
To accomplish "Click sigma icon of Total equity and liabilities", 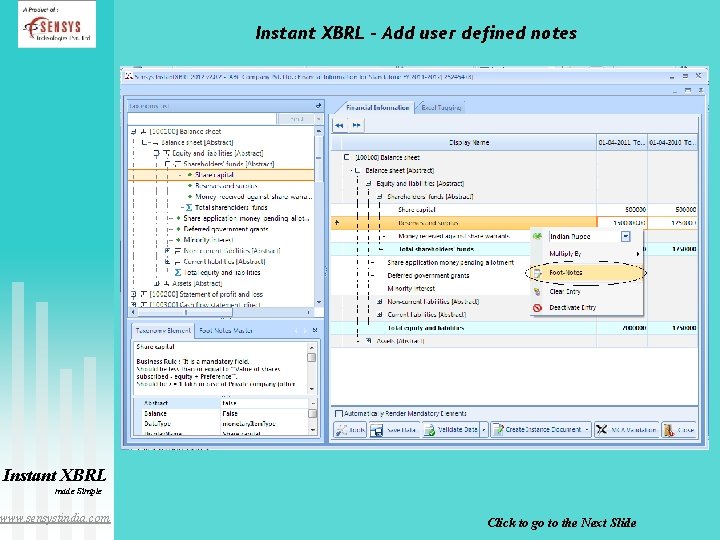I will pyautogui.click(x=178, y=273).
